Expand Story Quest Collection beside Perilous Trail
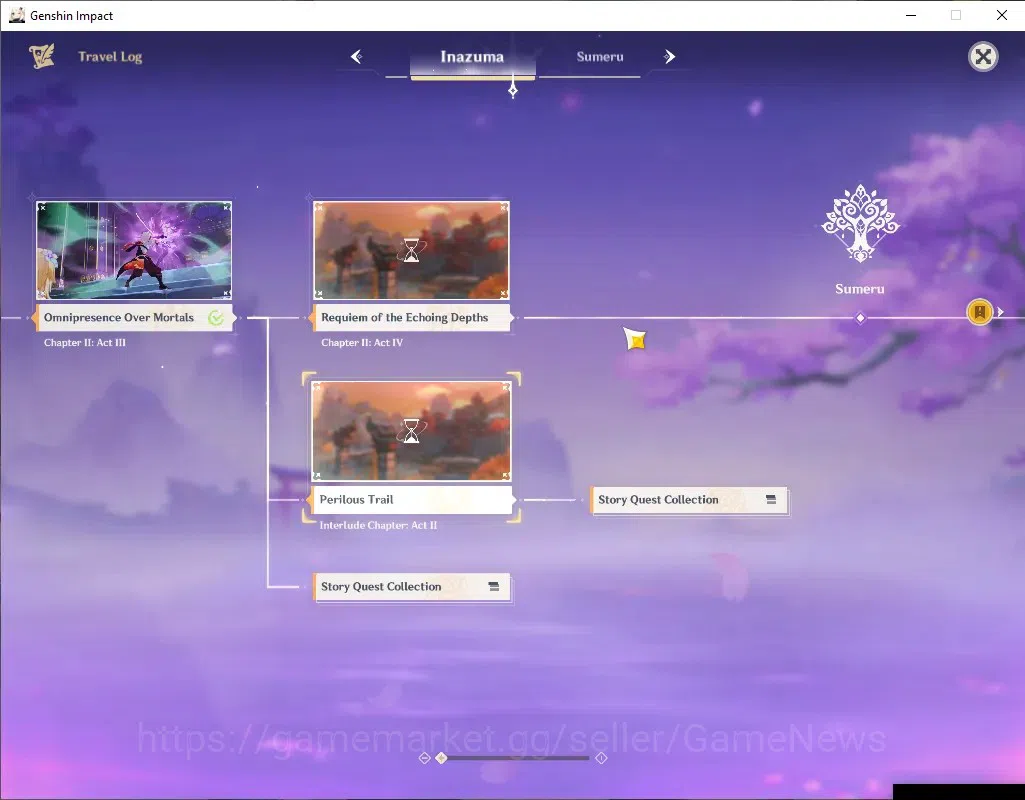The image size is (1025, 800). (689, 500)
